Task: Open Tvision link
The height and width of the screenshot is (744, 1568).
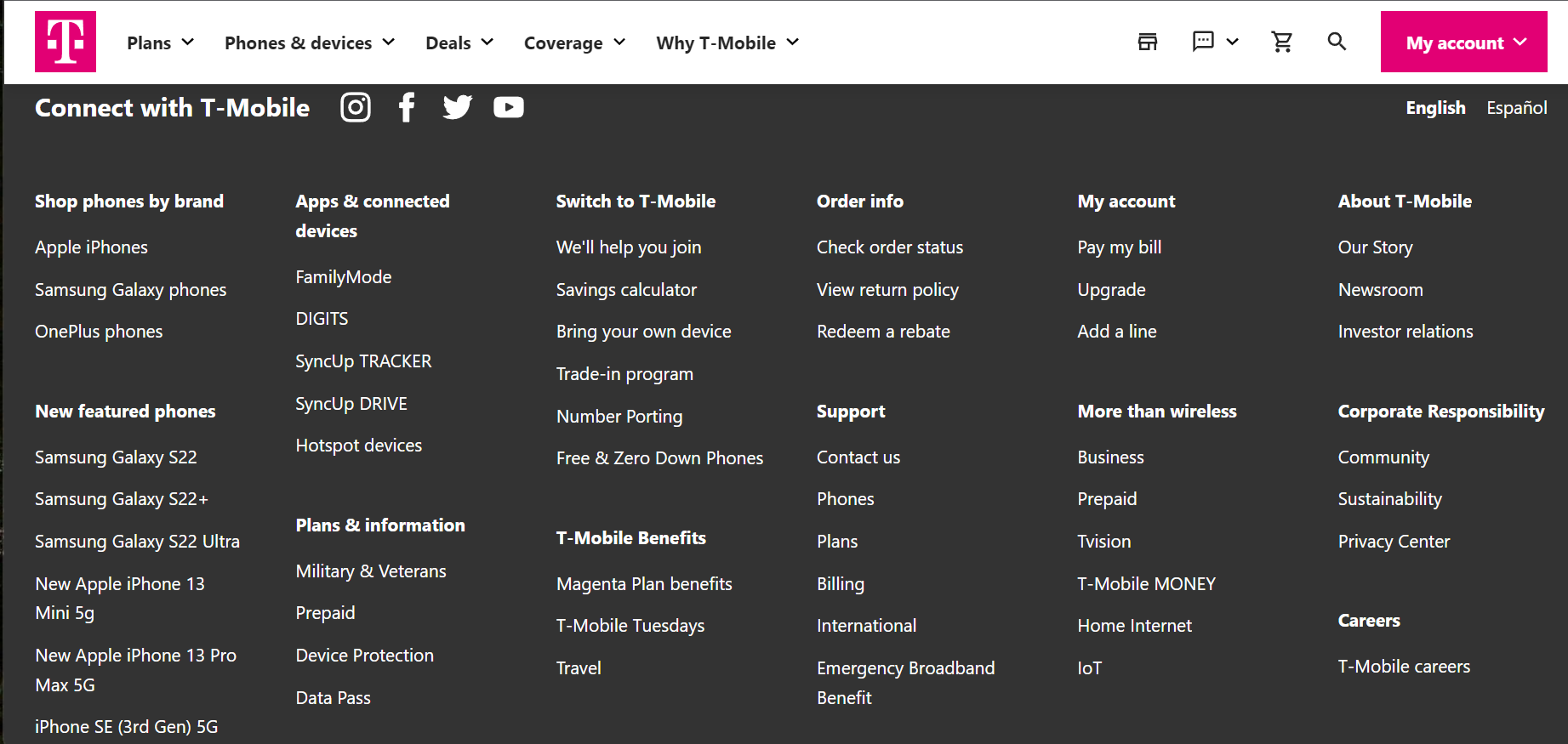Action: [x=1104, y=542]
